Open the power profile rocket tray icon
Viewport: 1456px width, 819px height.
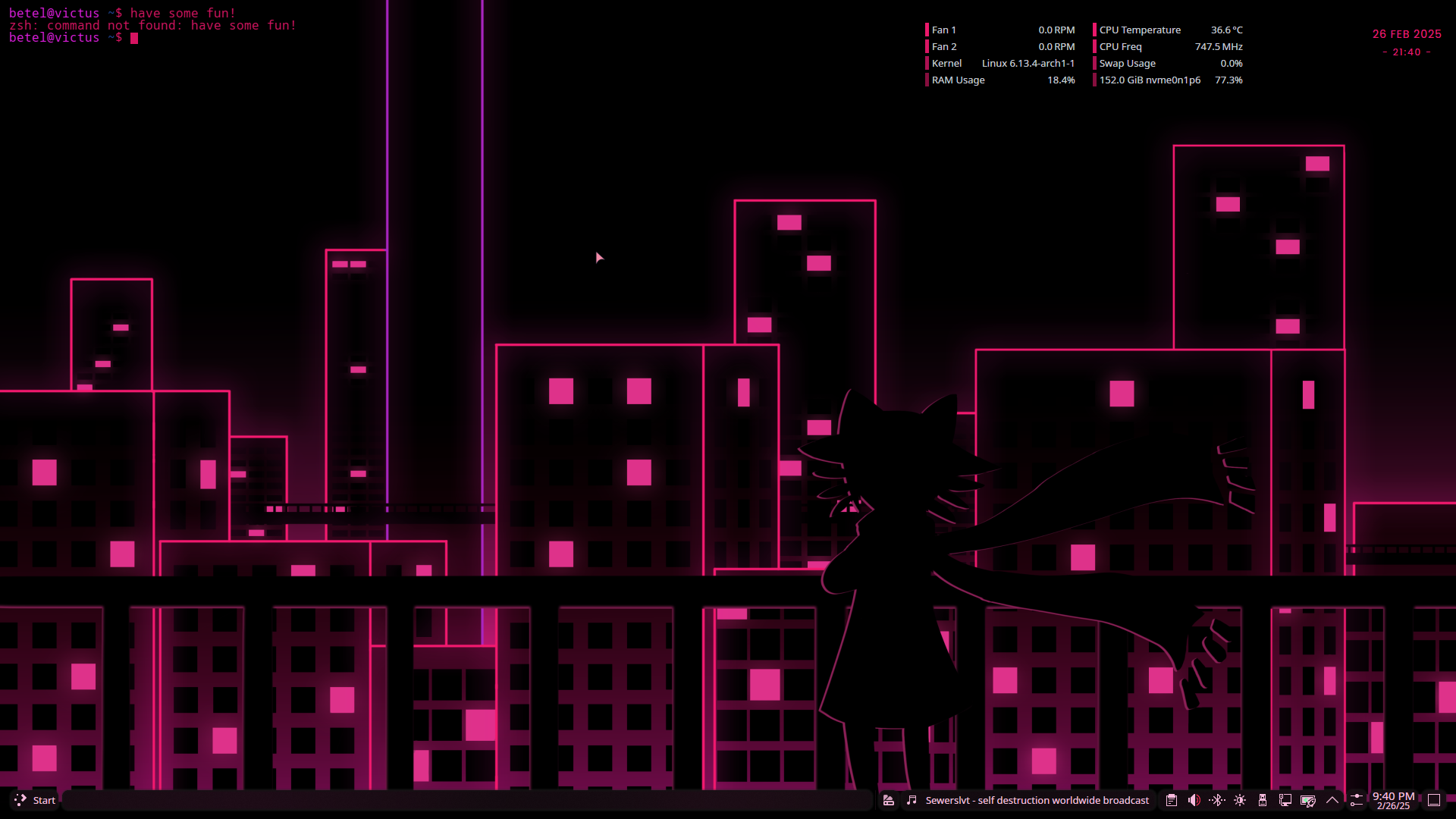click(x=1308, y=800)
